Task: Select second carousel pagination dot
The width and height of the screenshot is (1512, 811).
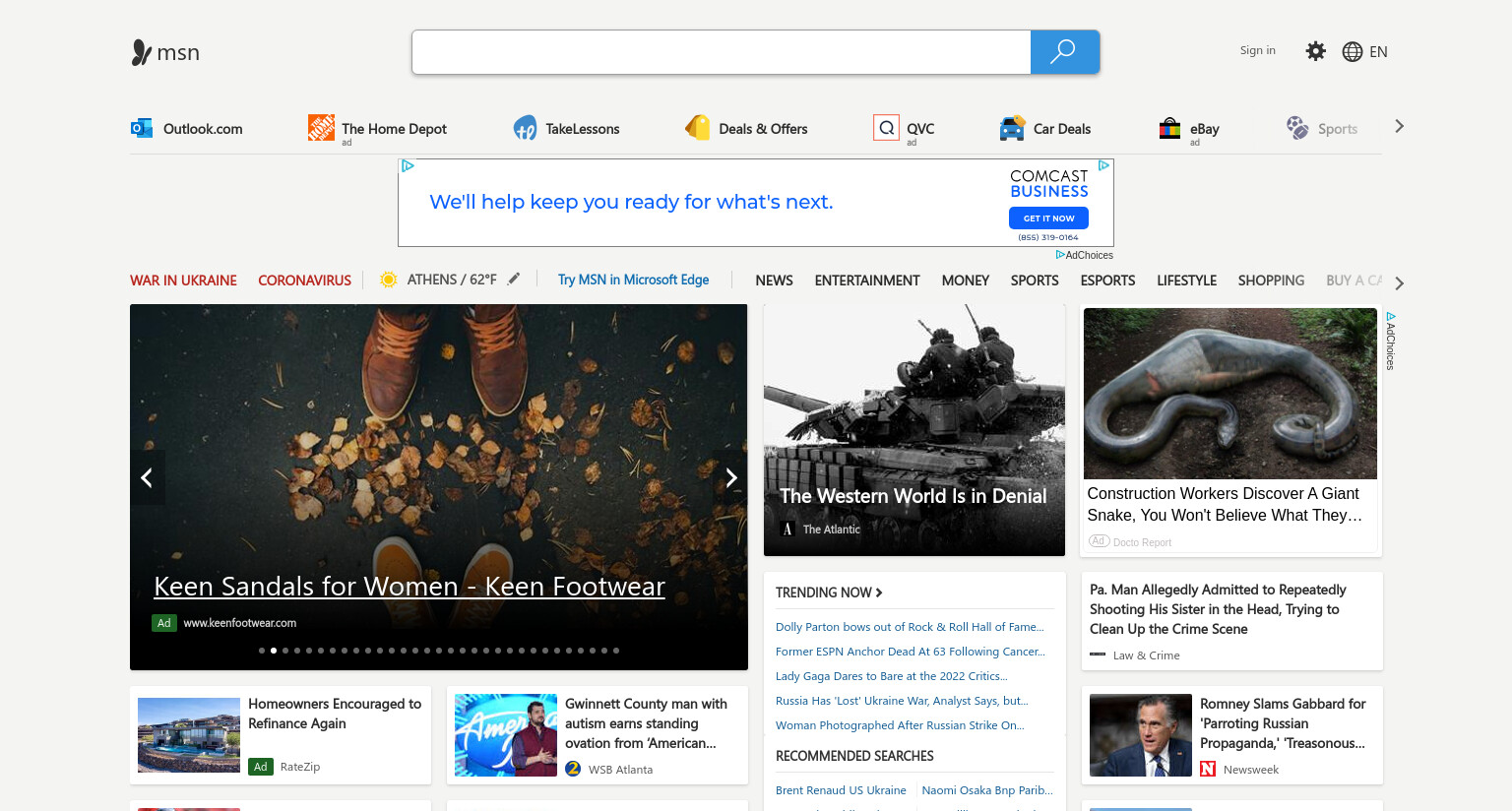Action: coord(274,650)
